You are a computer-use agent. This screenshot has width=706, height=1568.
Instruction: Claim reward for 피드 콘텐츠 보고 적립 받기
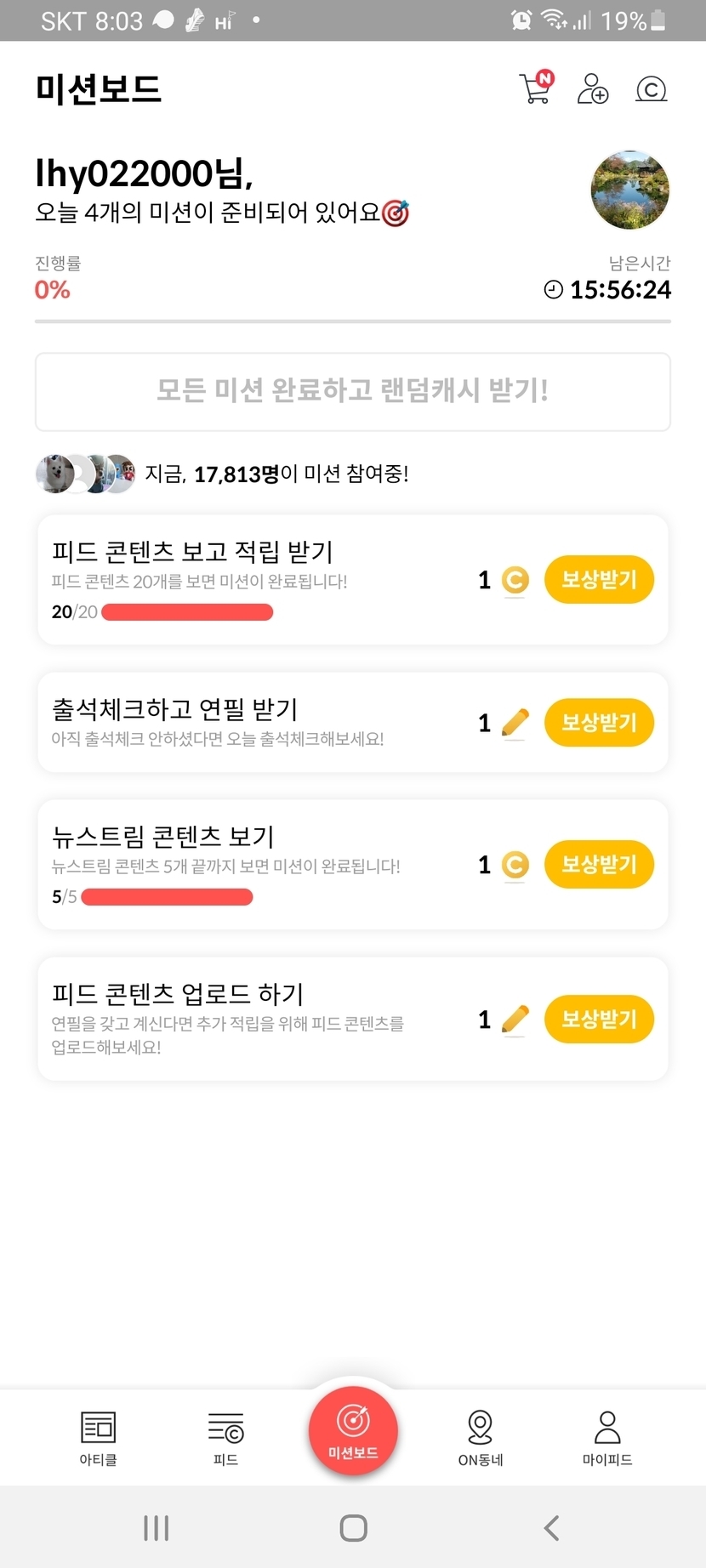pyautogui.click(x=599, y=580)
